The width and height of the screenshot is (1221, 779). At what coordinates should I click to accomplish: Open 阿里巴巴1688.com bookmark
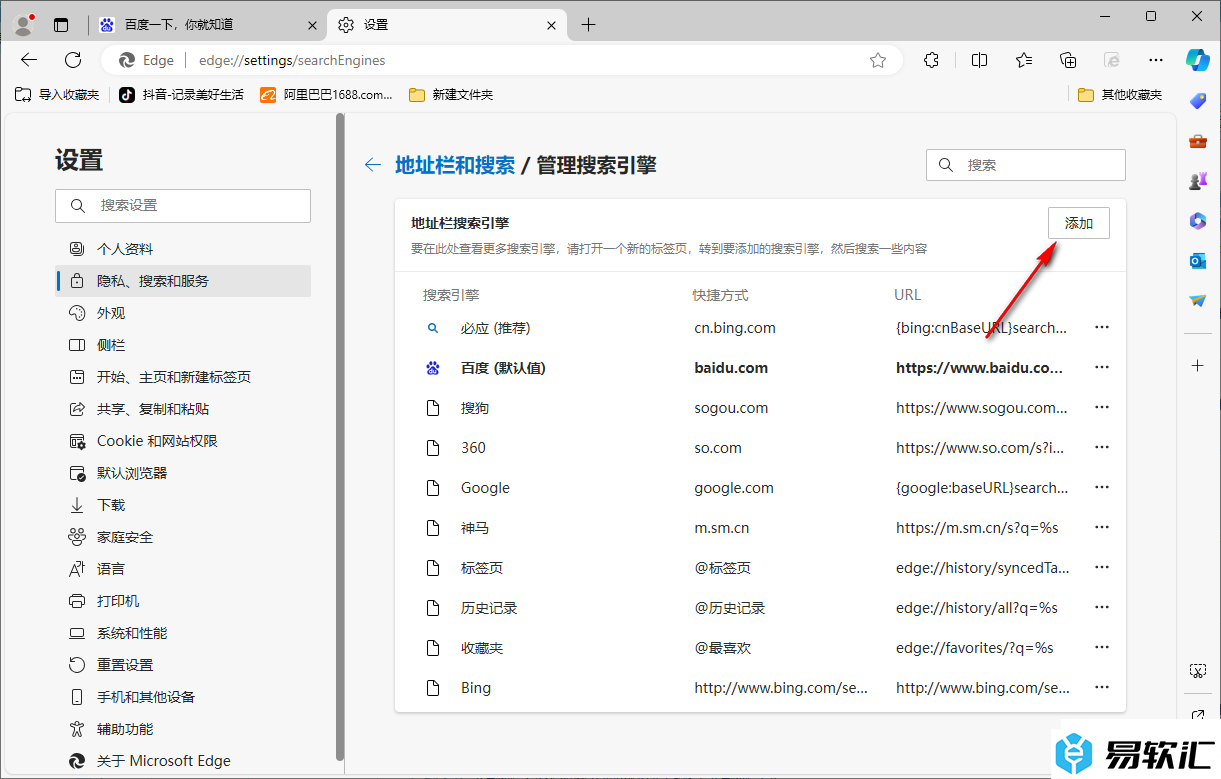(326, 95)
